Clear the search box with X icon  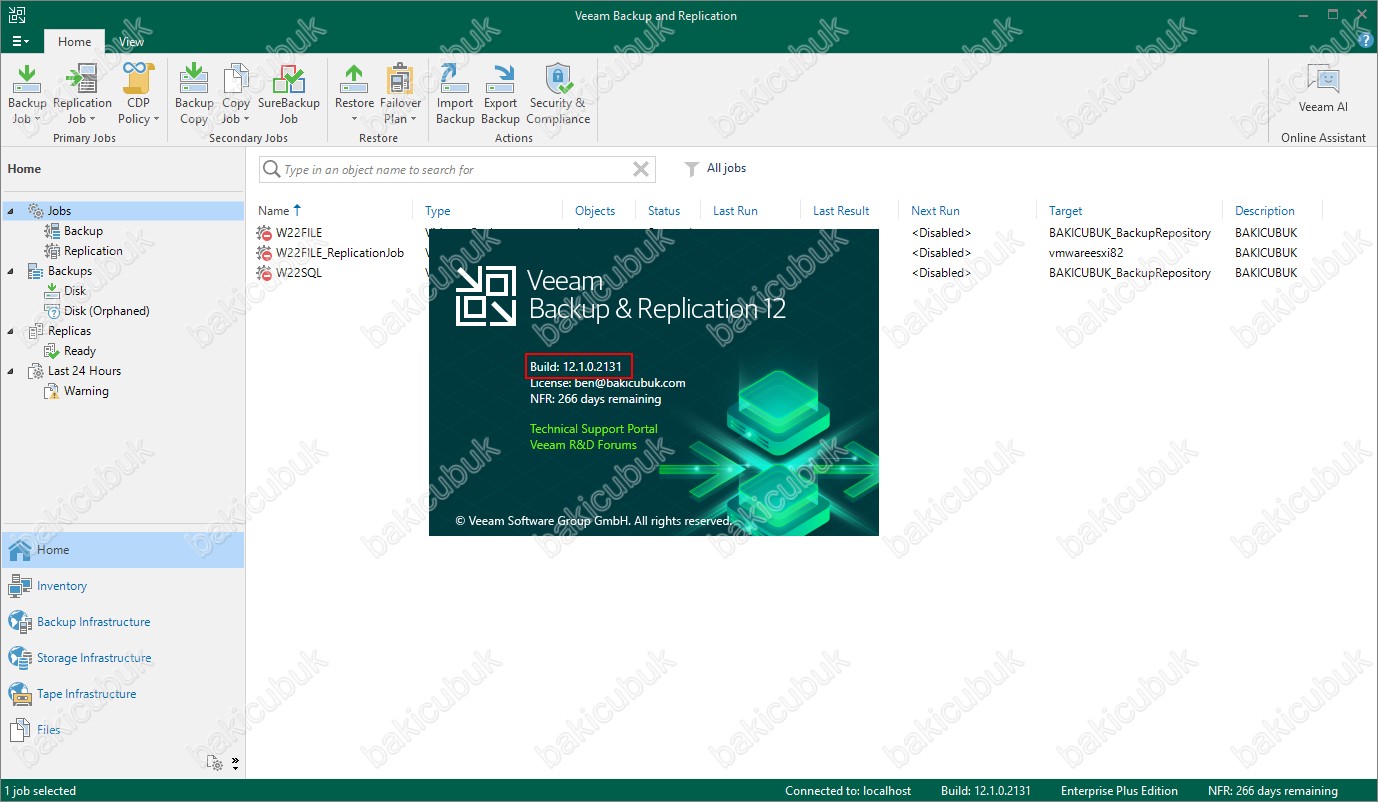[x=641, y=170]
